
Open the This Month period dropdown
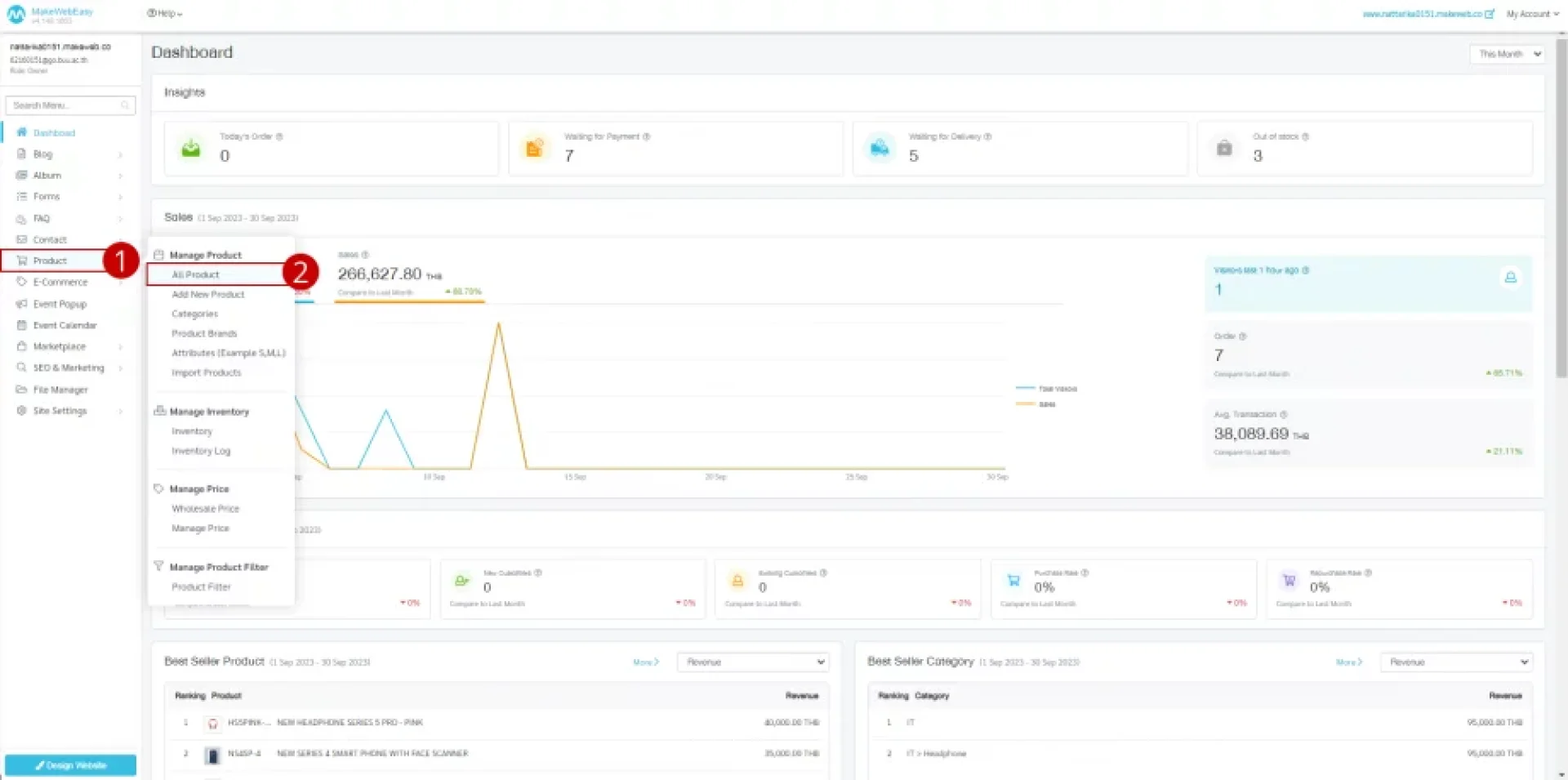1507,54
